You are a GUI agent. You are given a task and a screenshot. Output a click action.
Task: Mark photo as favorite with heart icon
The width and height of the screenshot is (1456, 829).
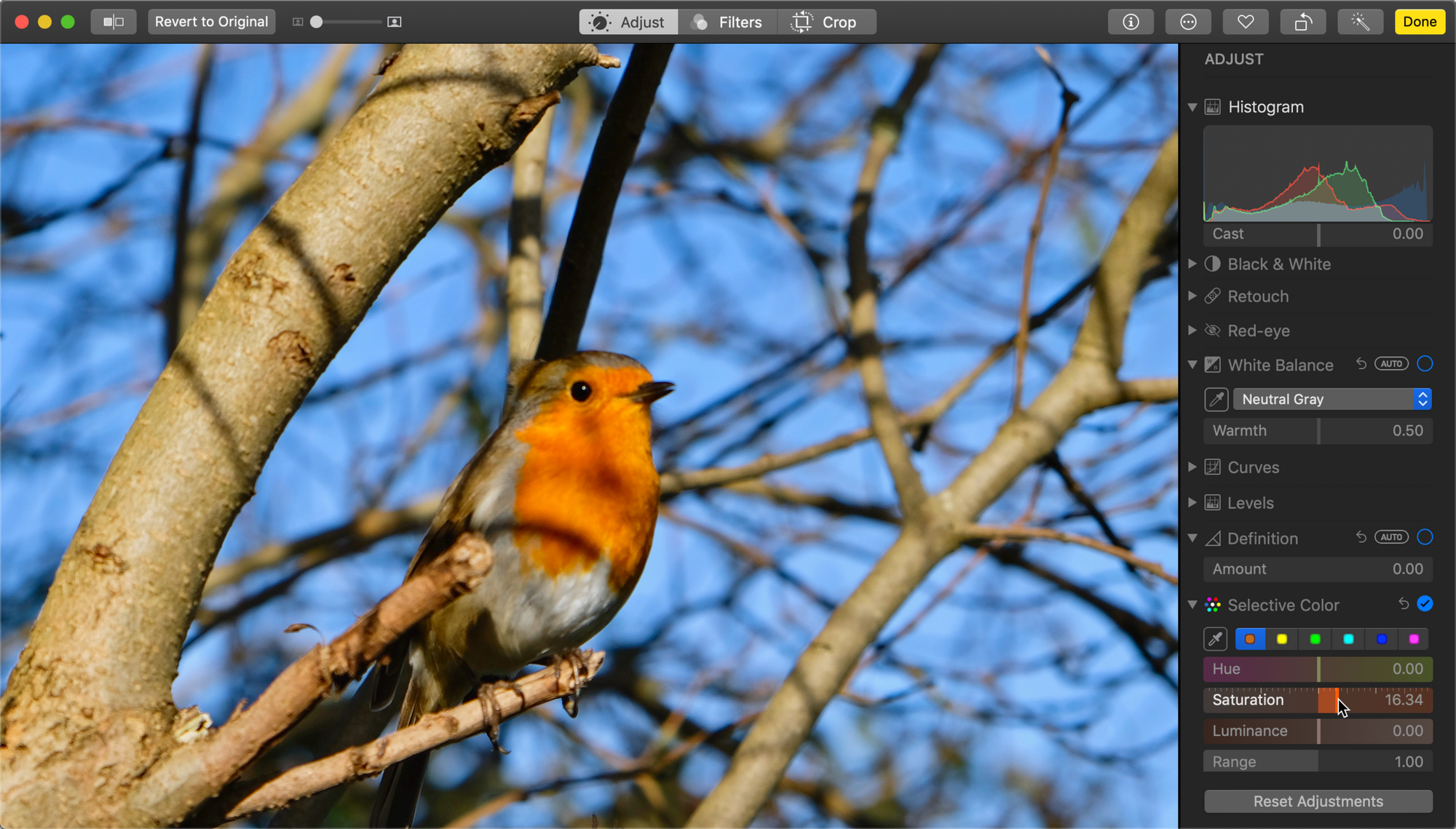click(x=1246, y=22)
